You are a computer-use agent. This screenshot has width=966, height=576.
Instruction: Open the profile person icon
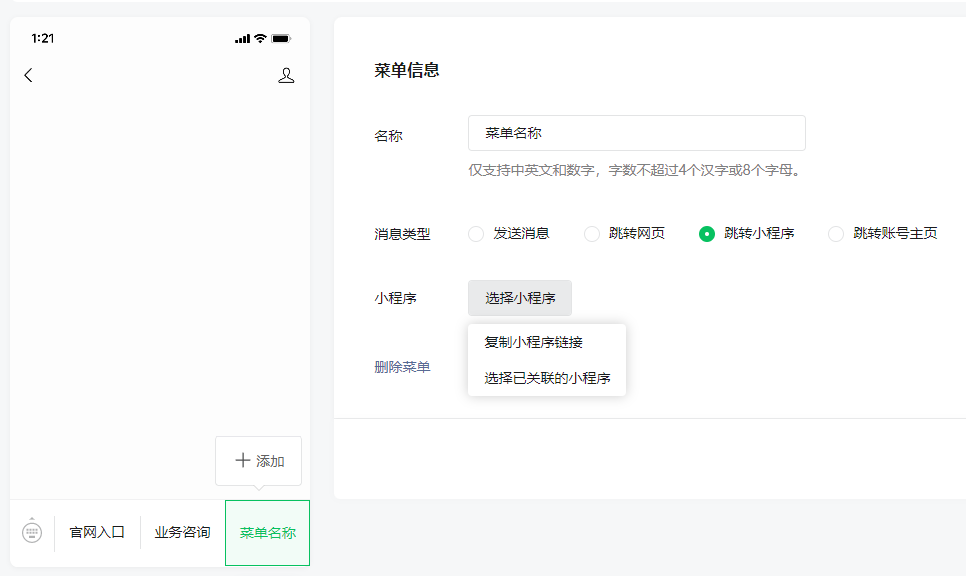click(x=286, y=75)
